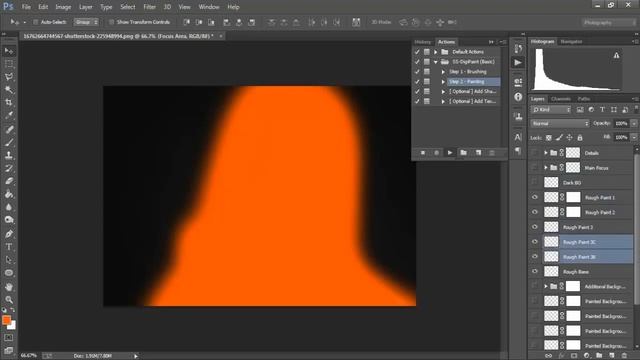Image resolution: width=640 pixels, height=360 pixels.
Task: Open the File menu
Action: 26,7
